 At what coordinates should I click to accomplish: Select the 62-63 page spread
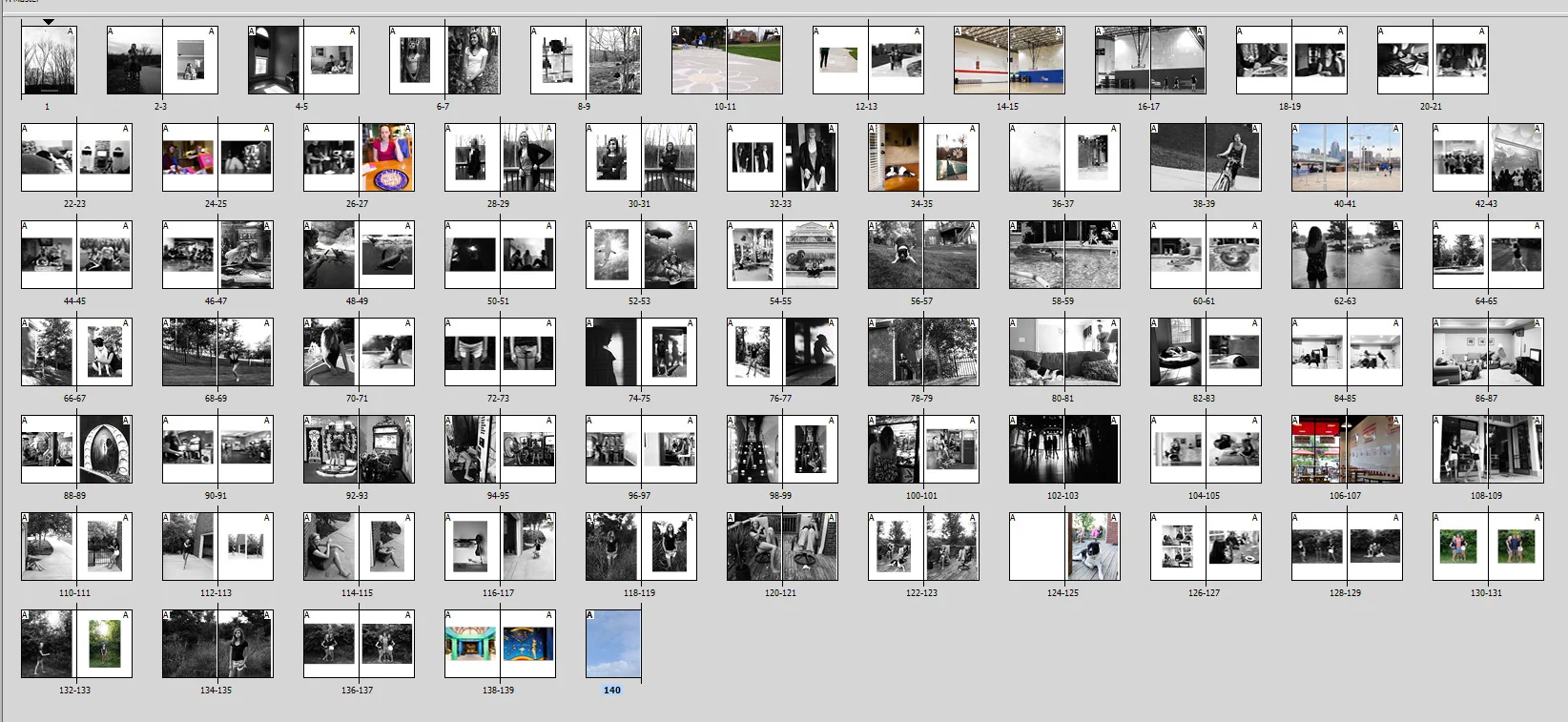pyautogui.click(x=1346, y=255)
